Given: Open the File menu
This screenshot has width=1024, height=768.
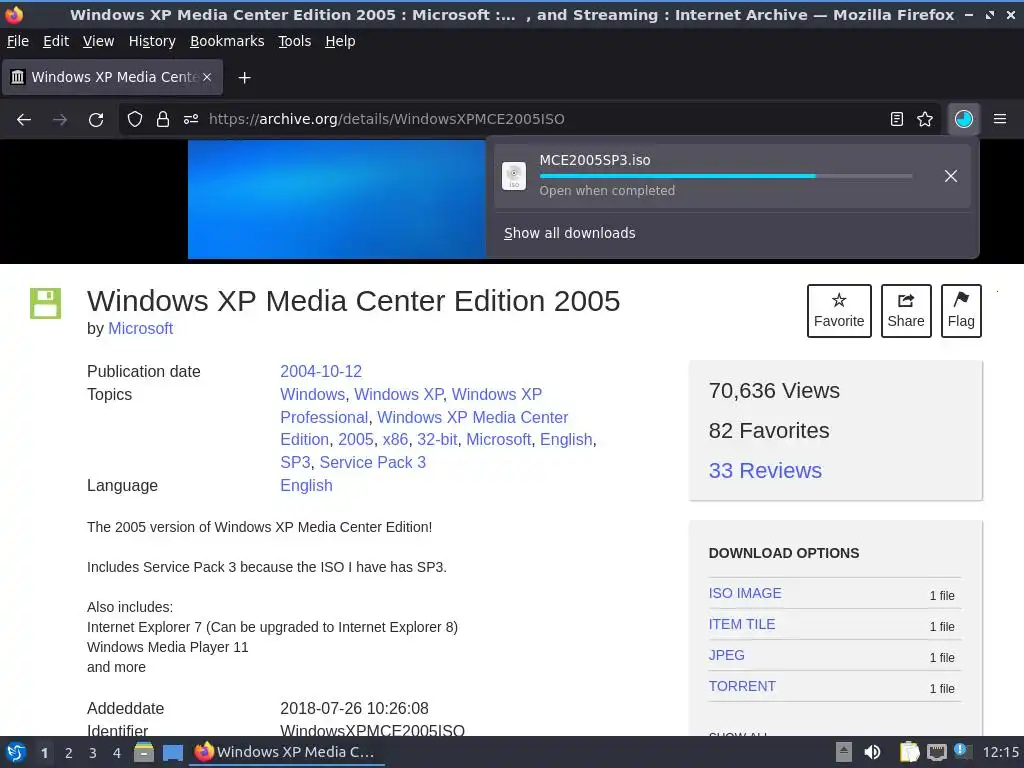Looking at the screenshot, I should click(18, 41).
